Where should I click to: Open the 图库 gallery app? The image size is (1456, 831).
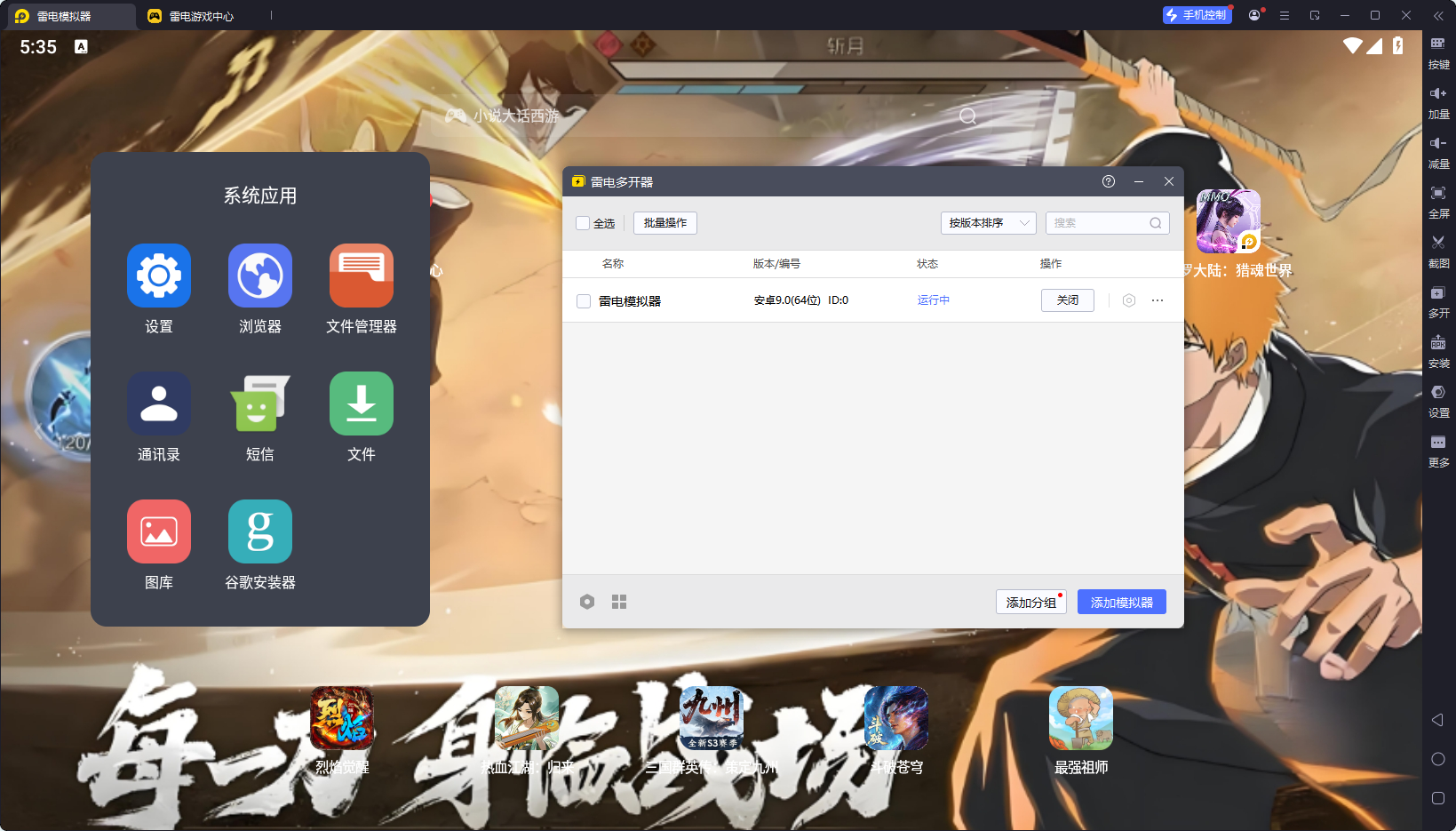click(159, 531)
